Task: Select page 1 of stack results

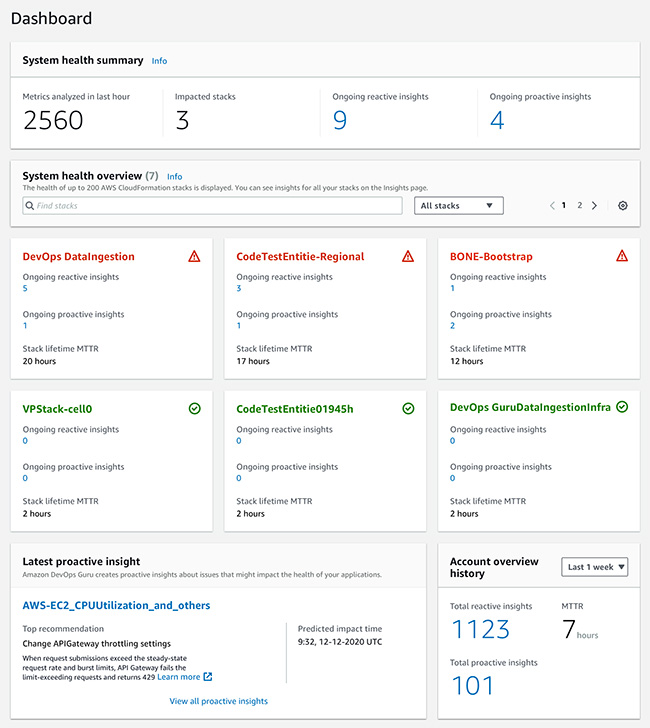Action: tap(564, 205)
